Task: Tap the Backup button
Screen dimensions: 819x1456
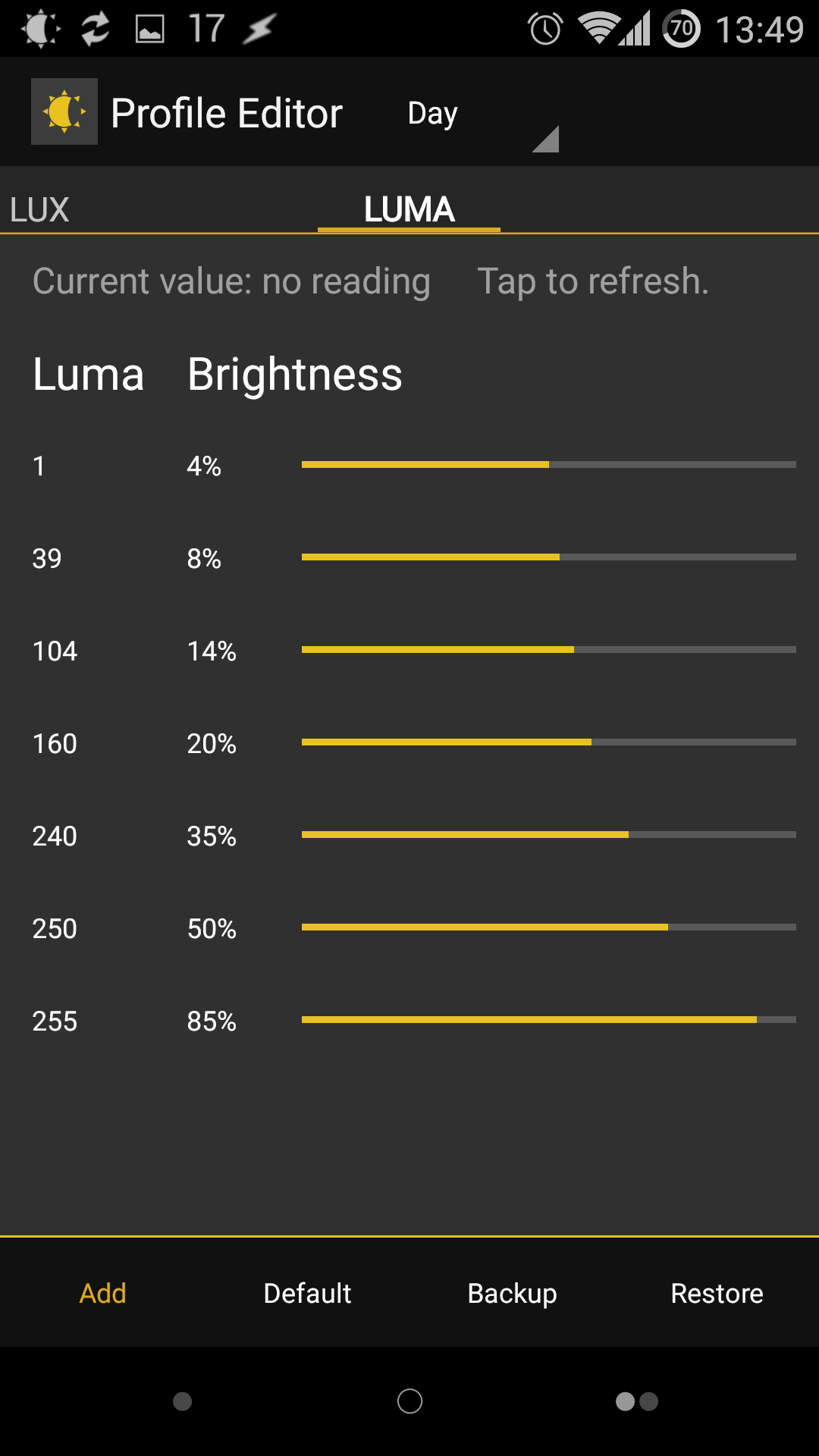Action: (512, 1294)
